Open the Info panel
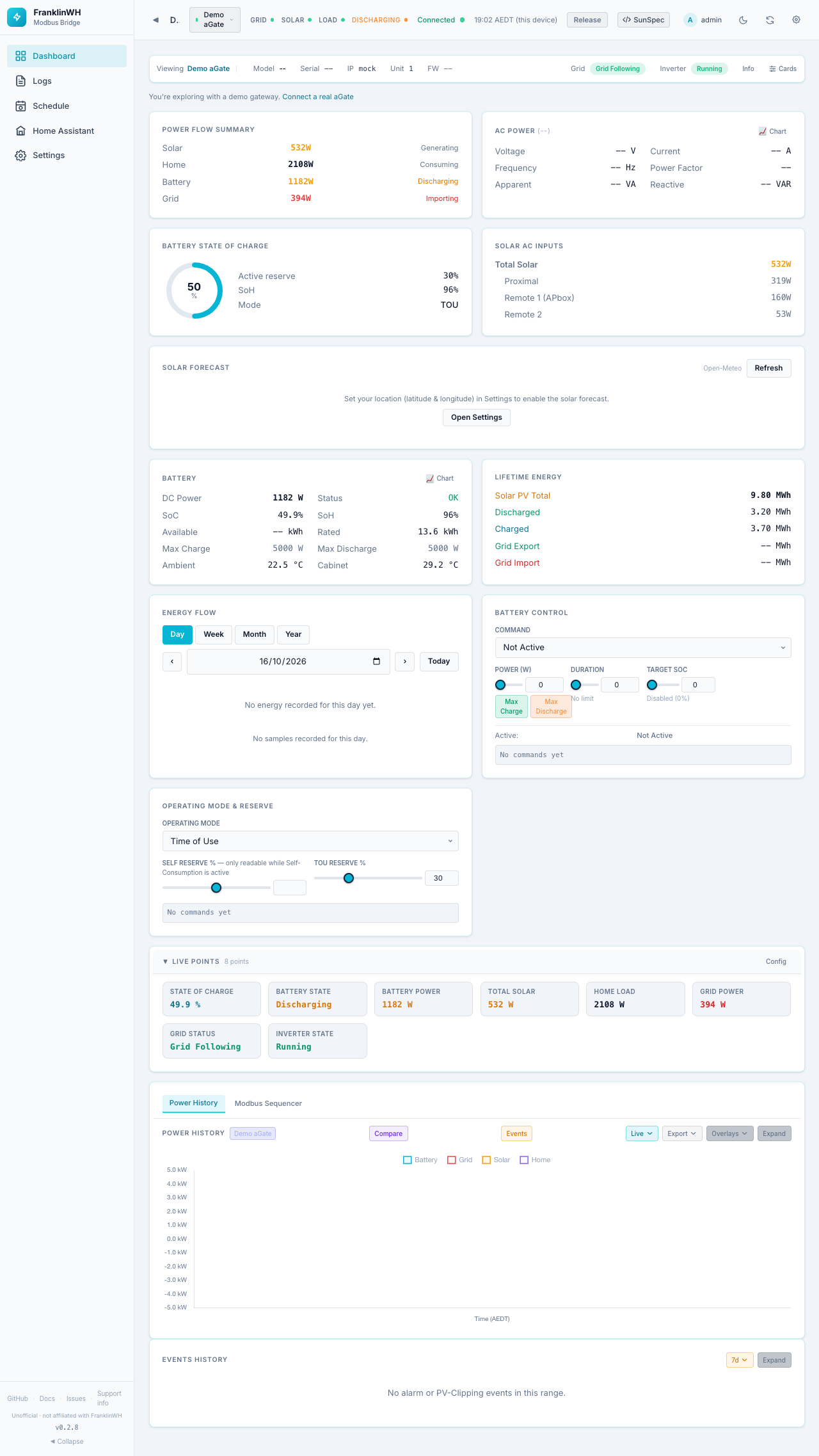 (x=748, y=68)
